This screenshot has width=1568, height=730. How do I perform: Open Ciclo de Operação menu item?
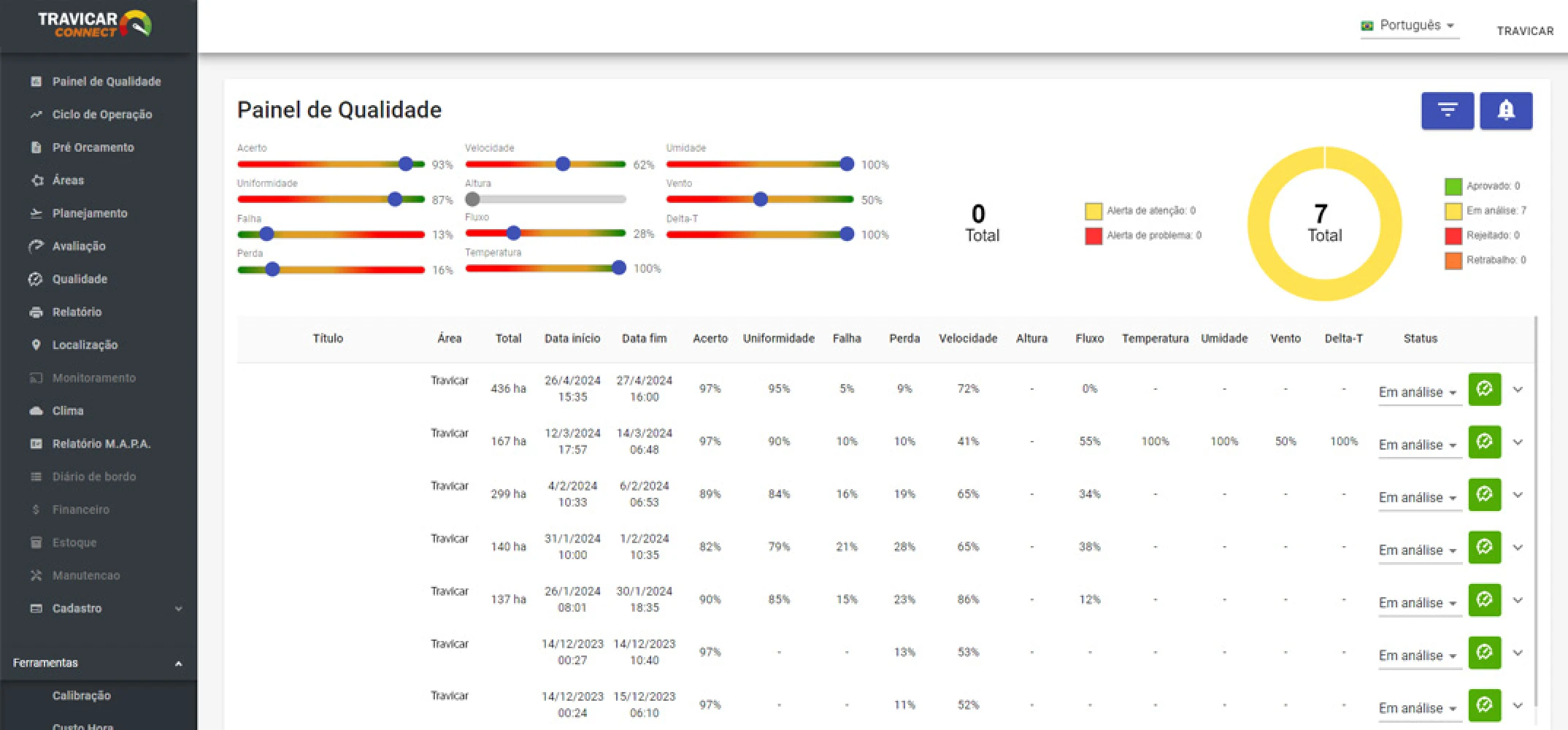[101, 115]
